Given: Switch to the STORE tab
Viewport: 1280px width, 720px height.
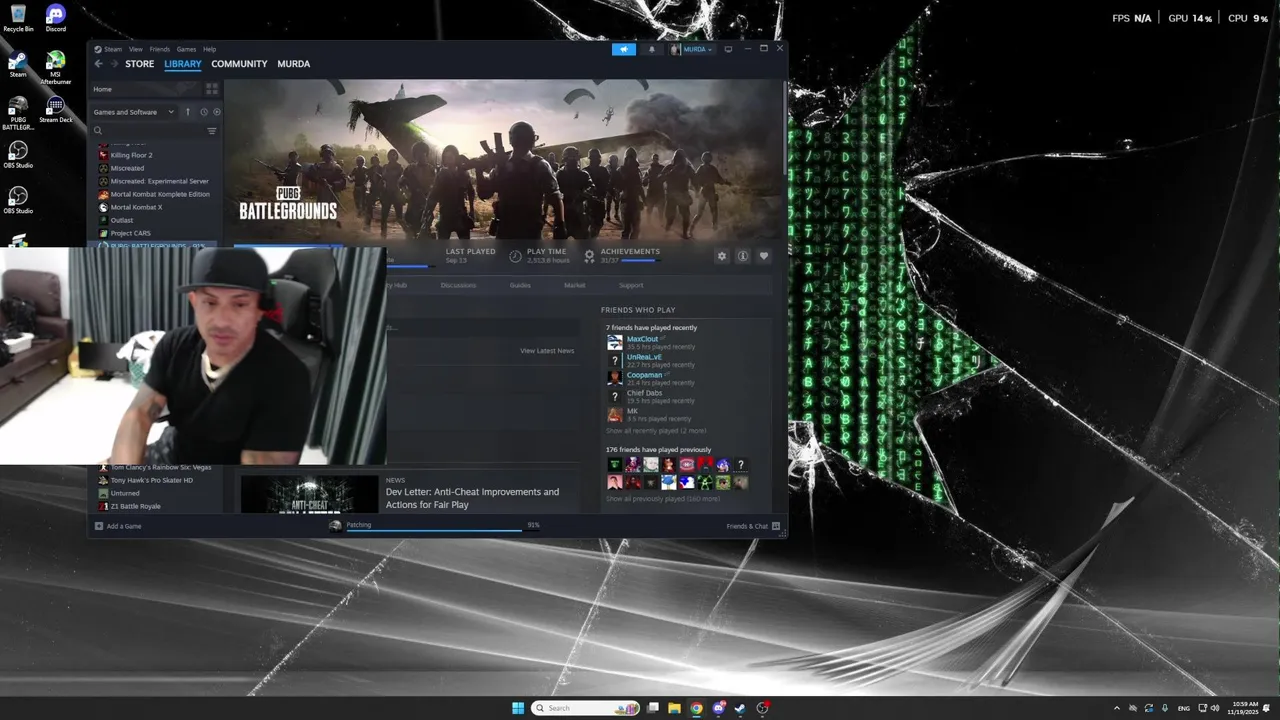Looking at the screenshot, I should click(x=140, y=64).
